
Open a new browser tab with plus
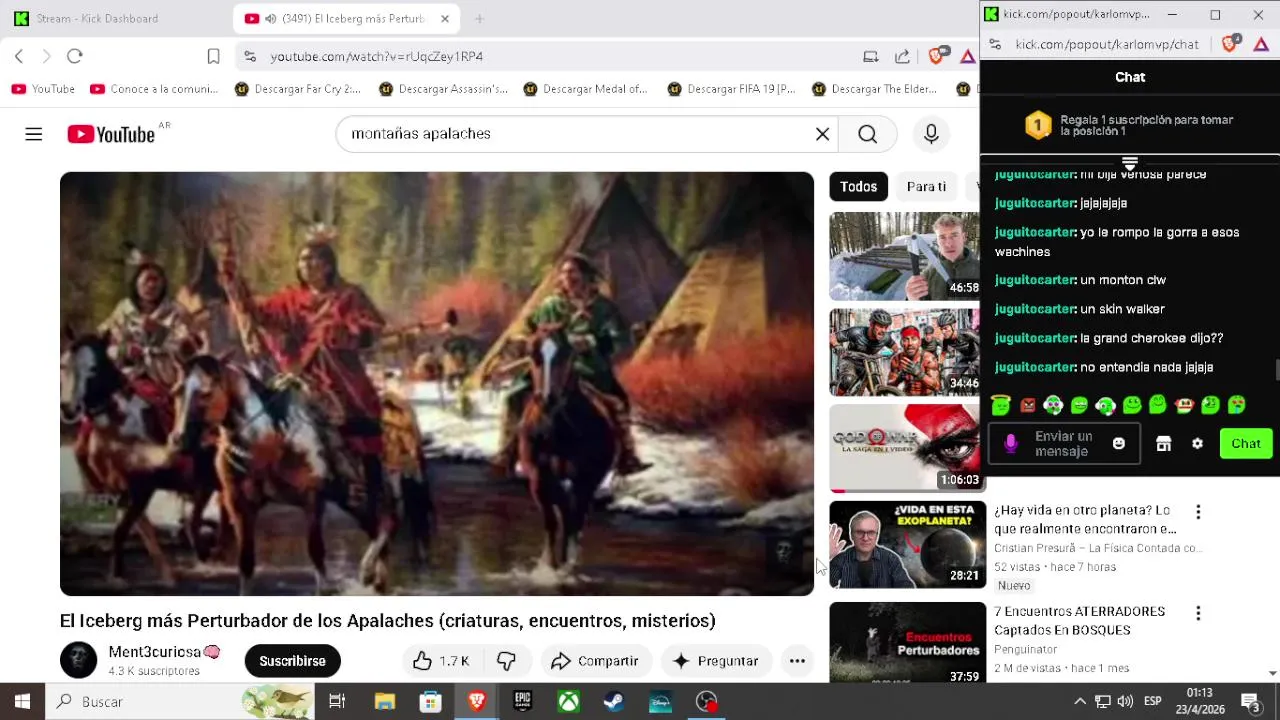click(479, 19)
